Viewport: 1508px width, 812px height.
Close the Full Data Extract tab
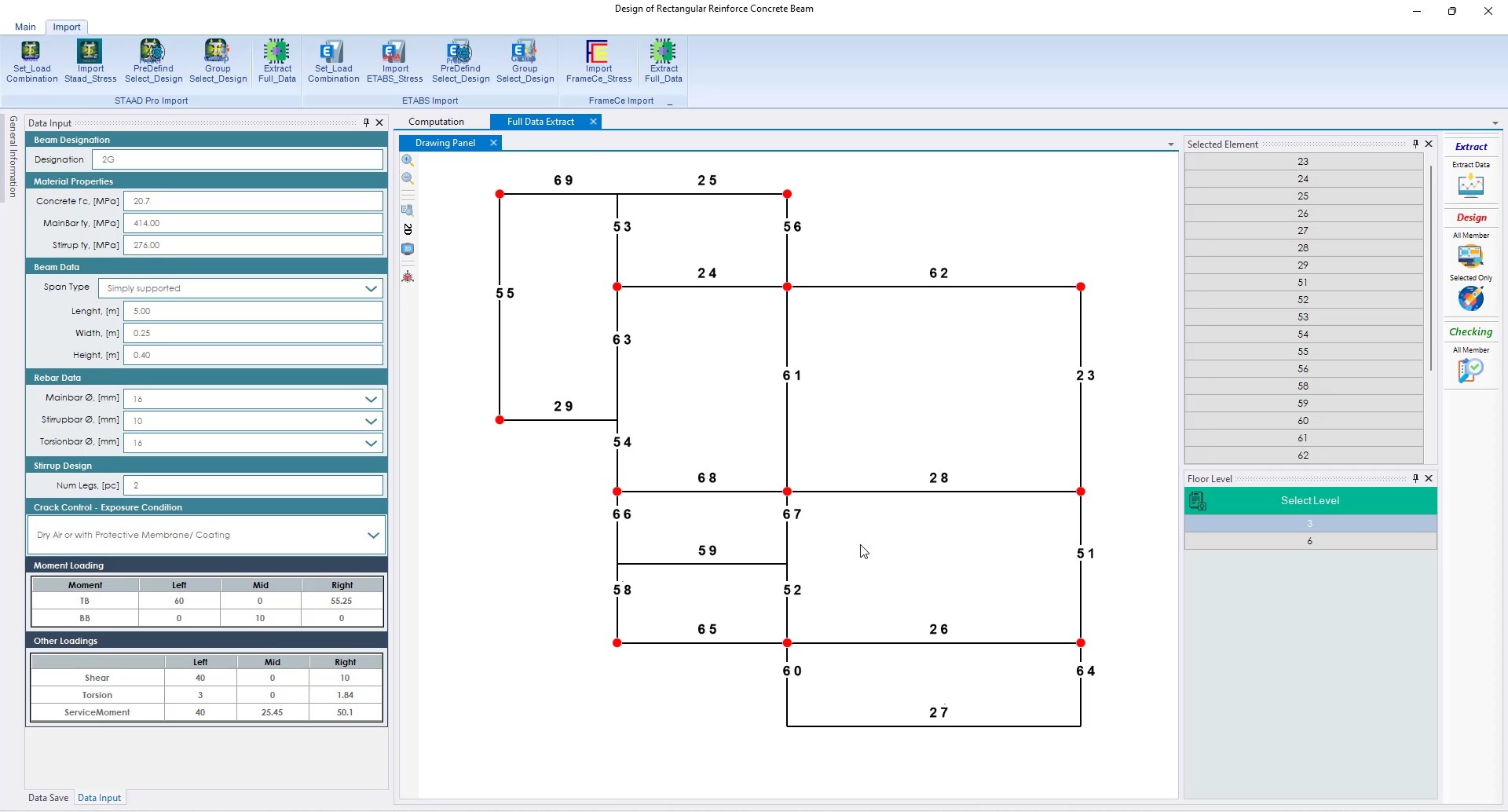(593, 122)
